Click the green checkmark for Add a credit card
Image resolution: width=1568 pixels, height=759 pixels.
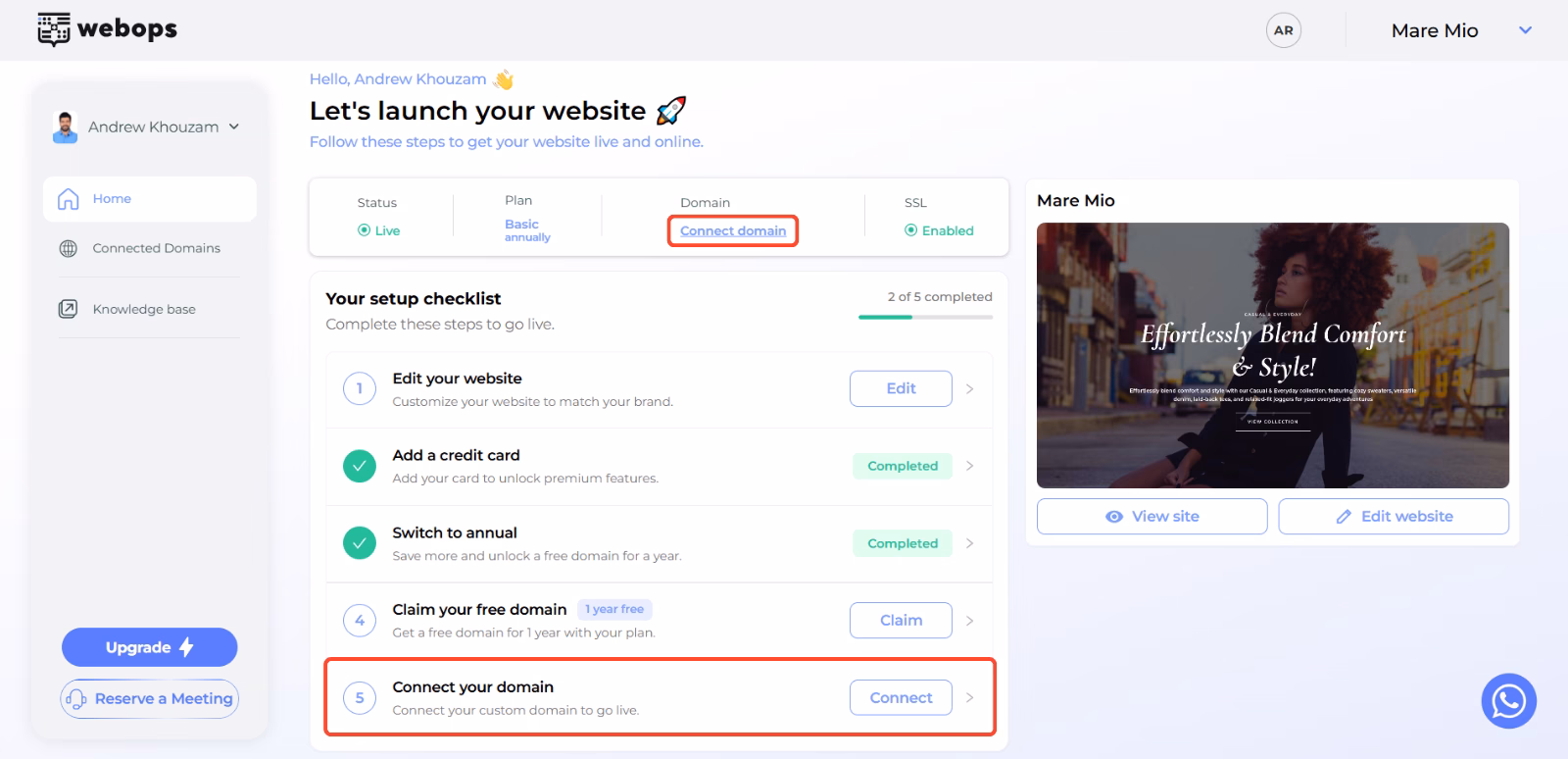click(x=360, y=466)
